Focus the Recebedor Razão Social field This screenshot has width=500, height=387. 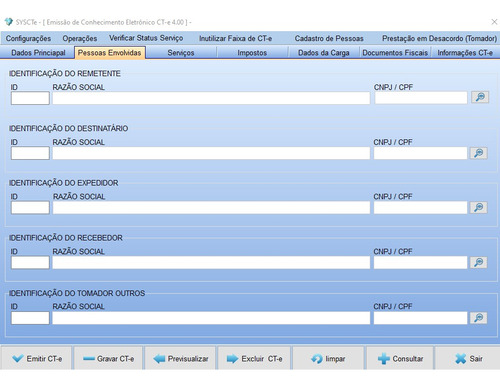(x=211, y=263)
